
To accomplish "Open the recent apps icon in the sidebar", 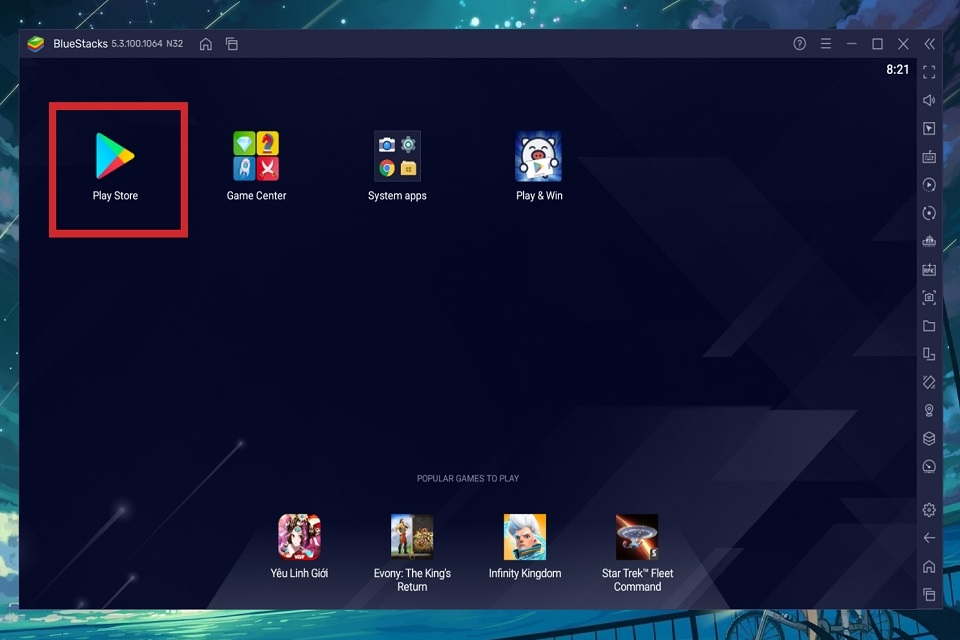I will click(929, 594).
